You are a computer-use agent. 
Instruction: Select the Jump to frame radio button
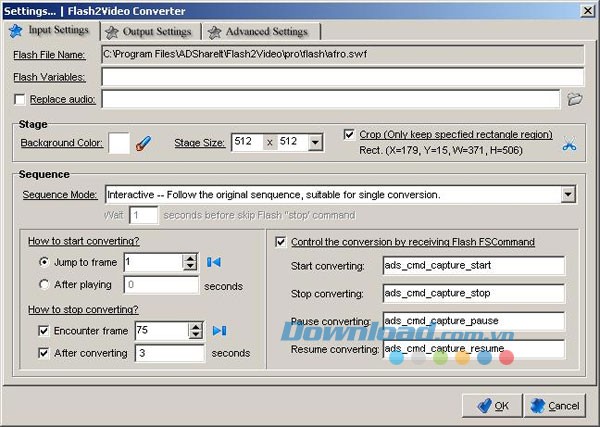[44, 262]
